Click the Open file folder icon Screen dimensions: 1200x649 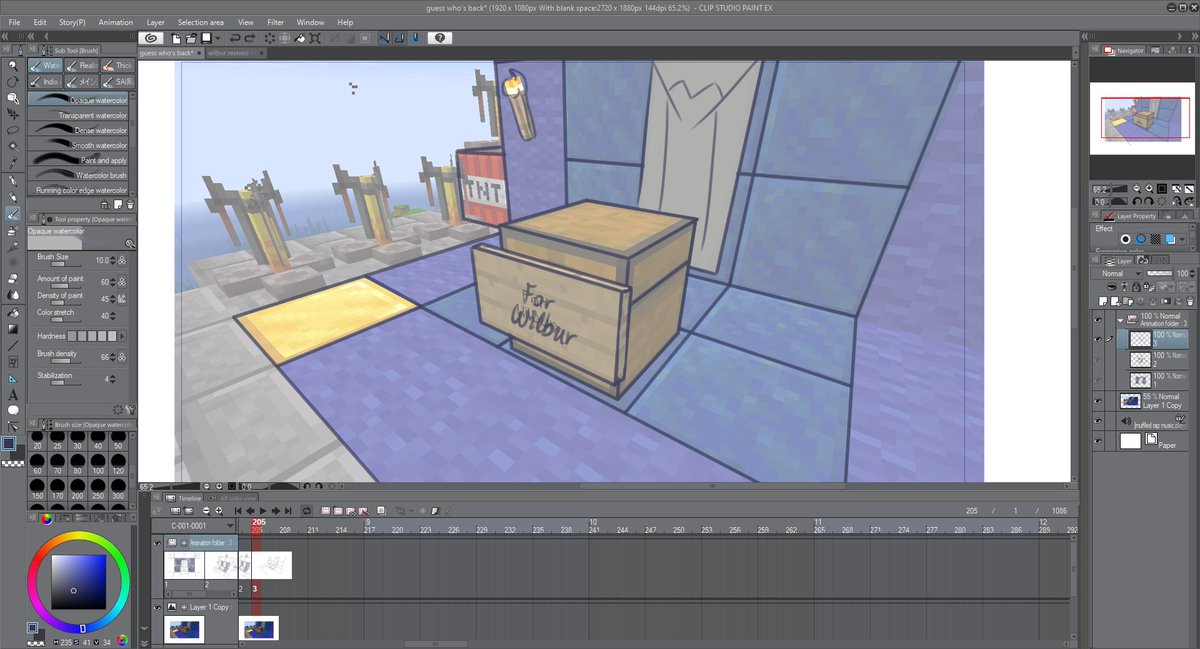190,38
